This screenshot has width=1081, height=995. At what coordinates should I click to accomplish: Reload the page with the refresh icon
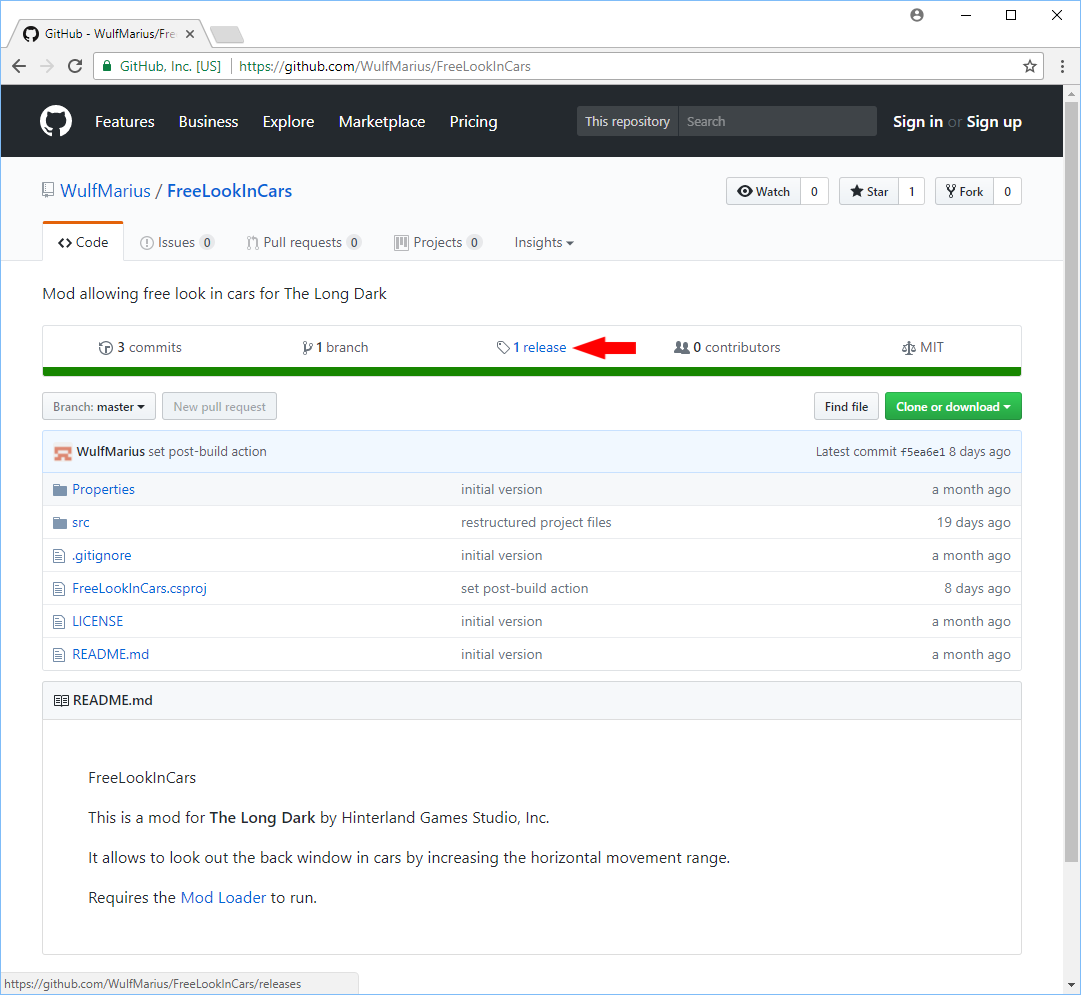point(75,66)
